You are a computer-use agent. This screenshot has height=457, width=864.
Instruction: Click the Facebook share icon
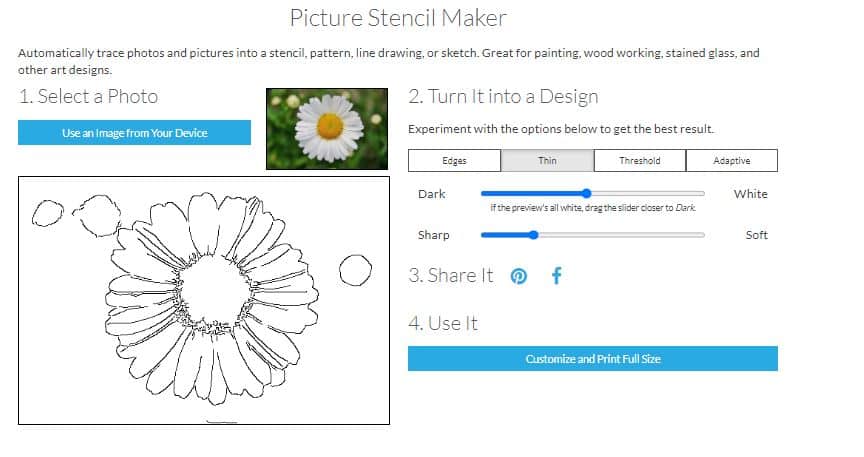(x=557, y=276)
